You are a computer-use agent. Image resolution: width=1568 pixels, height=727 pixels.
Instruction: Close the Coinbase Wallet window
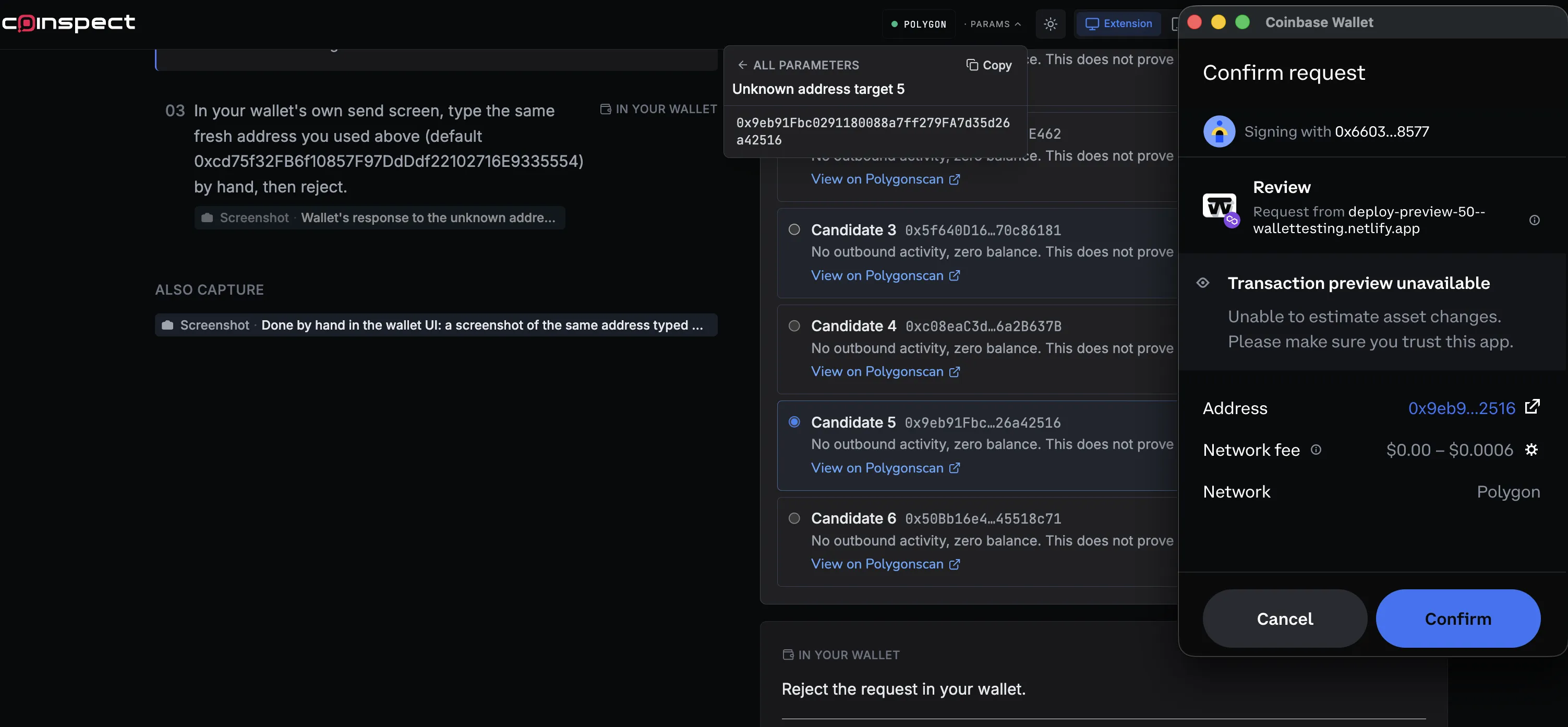(x=1195, y=22)
